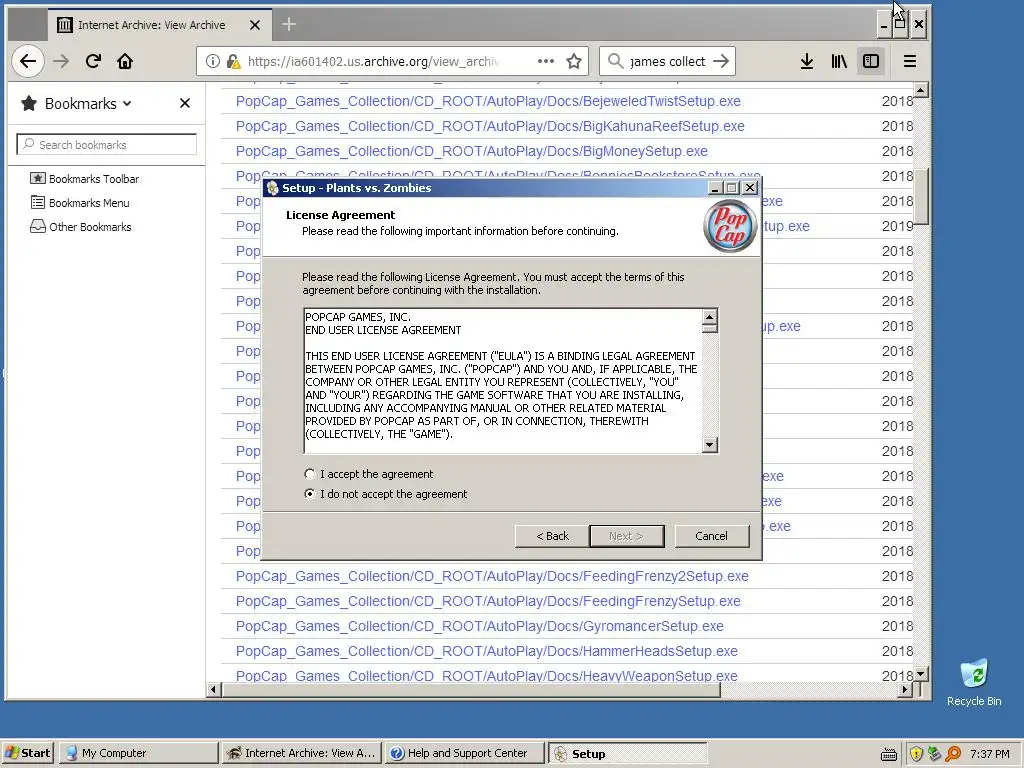The height and width of the screenshot is (768, 1024).
Task: Switch to My Computer taskbar item
Action: tap(138, 753)
